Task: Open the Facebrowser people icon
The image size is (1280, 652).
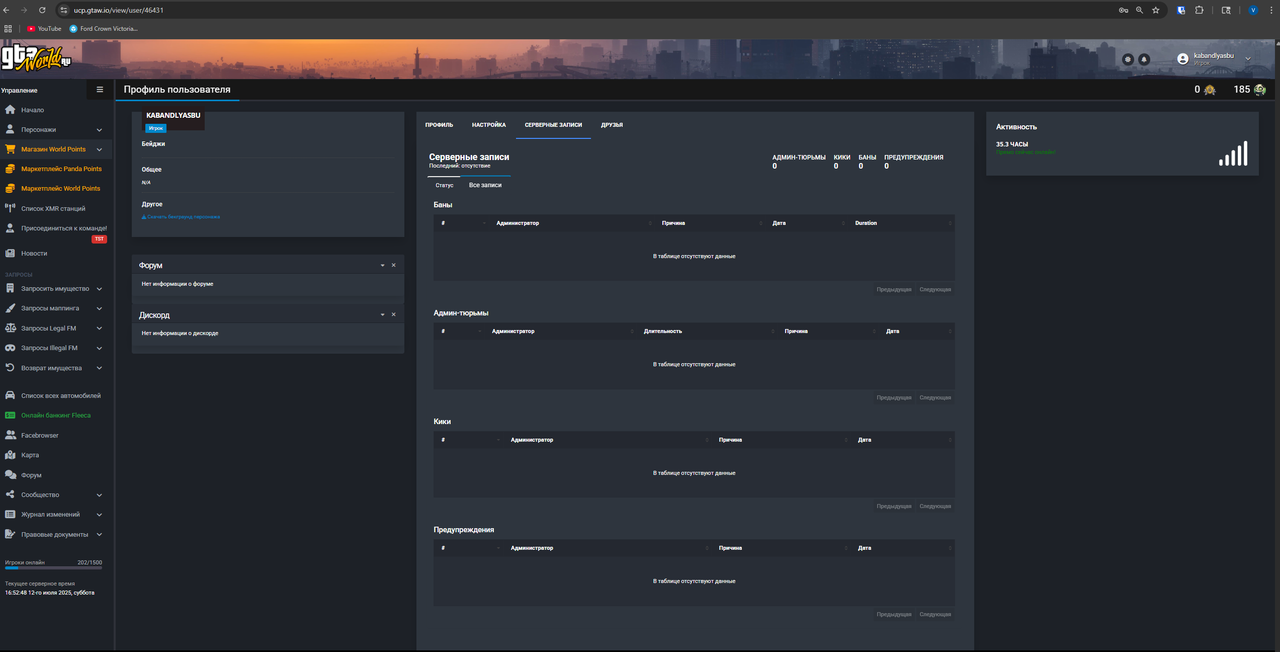Action: 10,435
